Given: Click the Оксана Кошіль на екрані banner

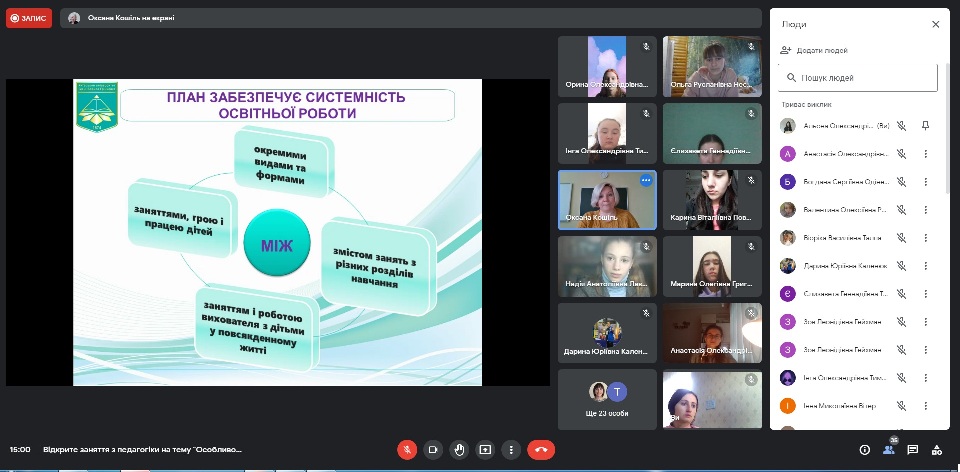Looking at the screenshot, I should 410,18.
